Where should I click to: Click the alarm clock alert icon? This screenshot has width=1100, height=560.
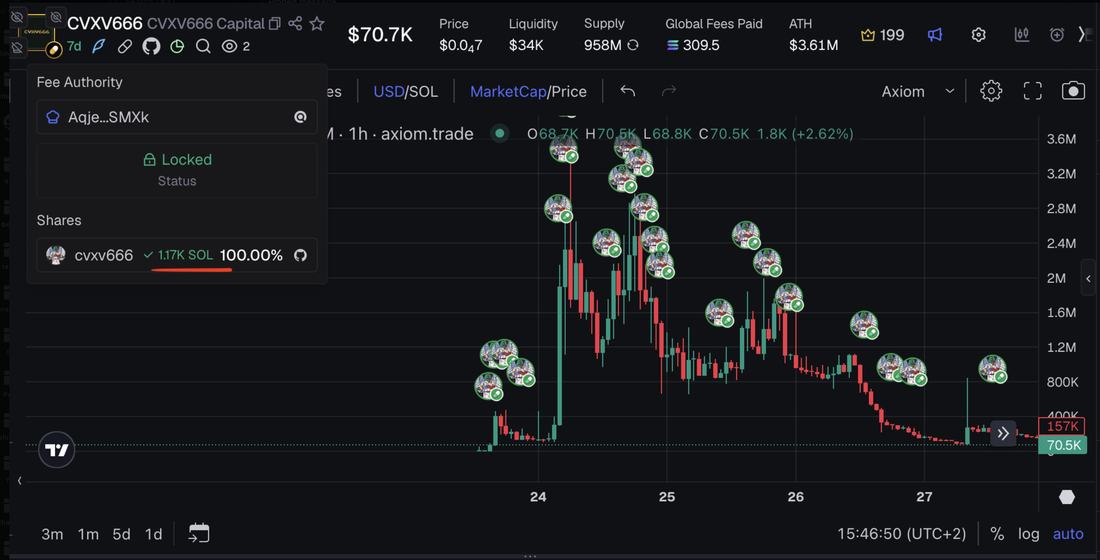coord(1057,35)
